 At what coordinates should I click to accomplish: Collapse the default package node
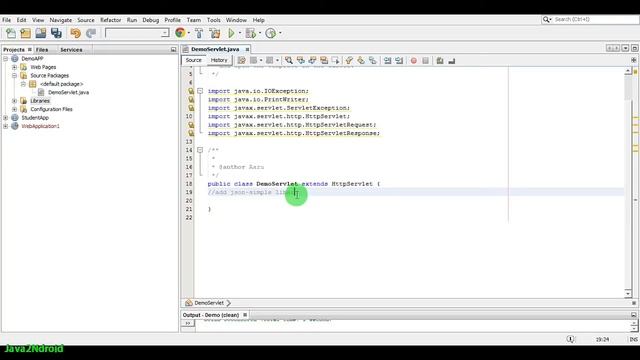(x=23, y=84)
